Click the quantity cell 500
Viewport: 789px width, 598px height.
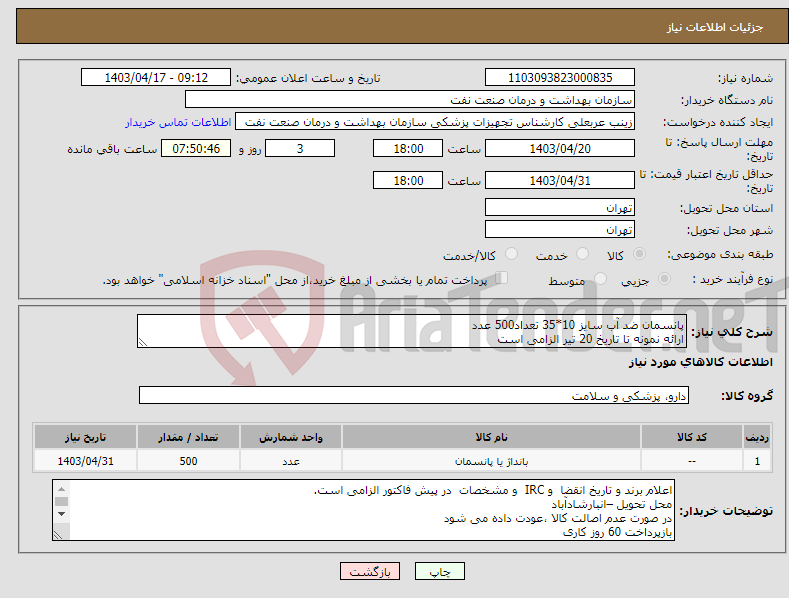[x=188, y=461]
